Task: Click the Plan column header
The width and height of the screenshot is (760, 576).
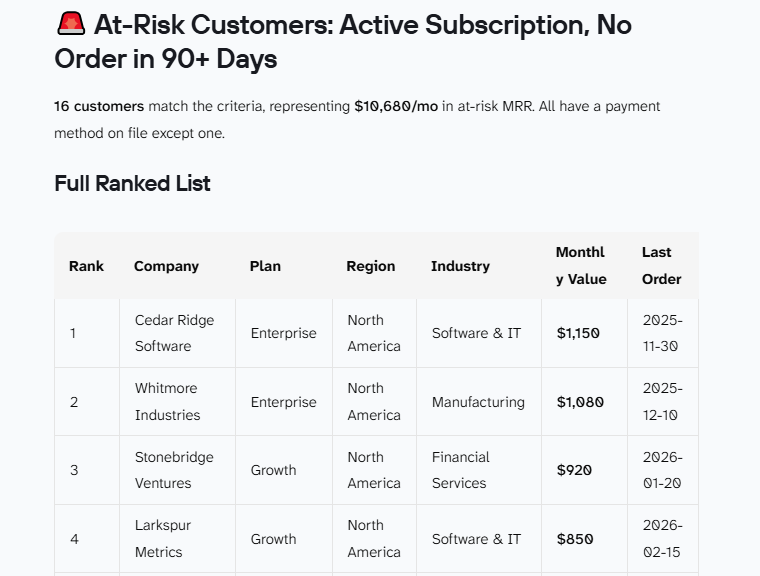Action: coord(265,266)
